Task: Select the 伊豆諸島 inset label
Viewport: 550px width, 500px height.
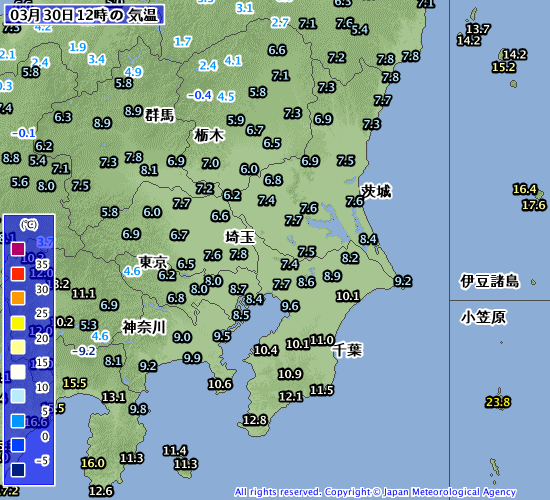Action: 489,281
